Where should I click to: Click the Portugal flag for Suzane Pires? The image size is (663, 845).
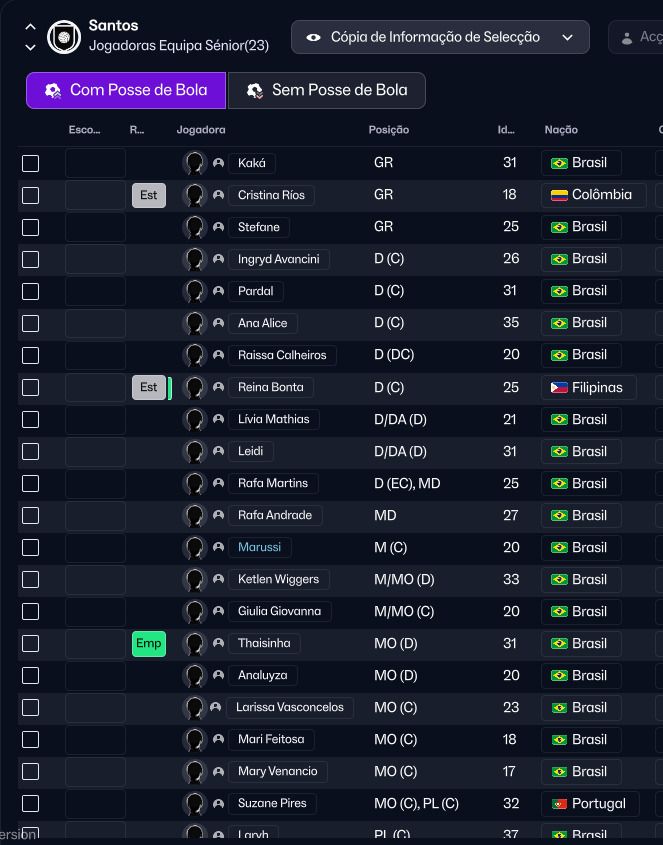pyautogui.click(x=559, y=803)
